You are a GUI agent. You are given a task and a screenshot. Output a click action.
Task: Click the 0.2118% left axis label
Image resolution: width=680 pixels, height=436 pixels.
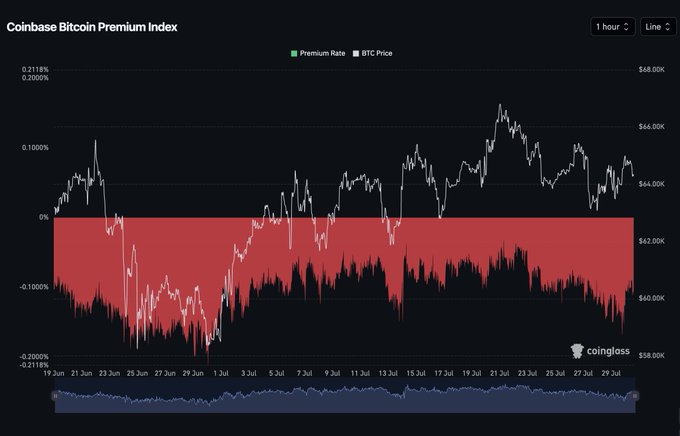tap(36, 69)
